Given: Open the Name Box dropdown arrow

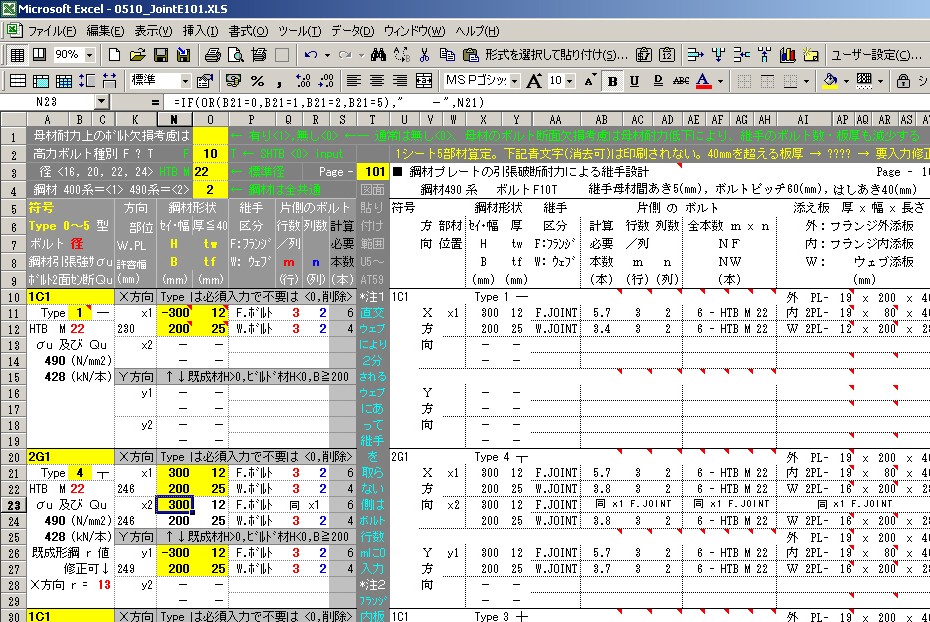Looking at the screenshot, I should (x=102, y=103).
